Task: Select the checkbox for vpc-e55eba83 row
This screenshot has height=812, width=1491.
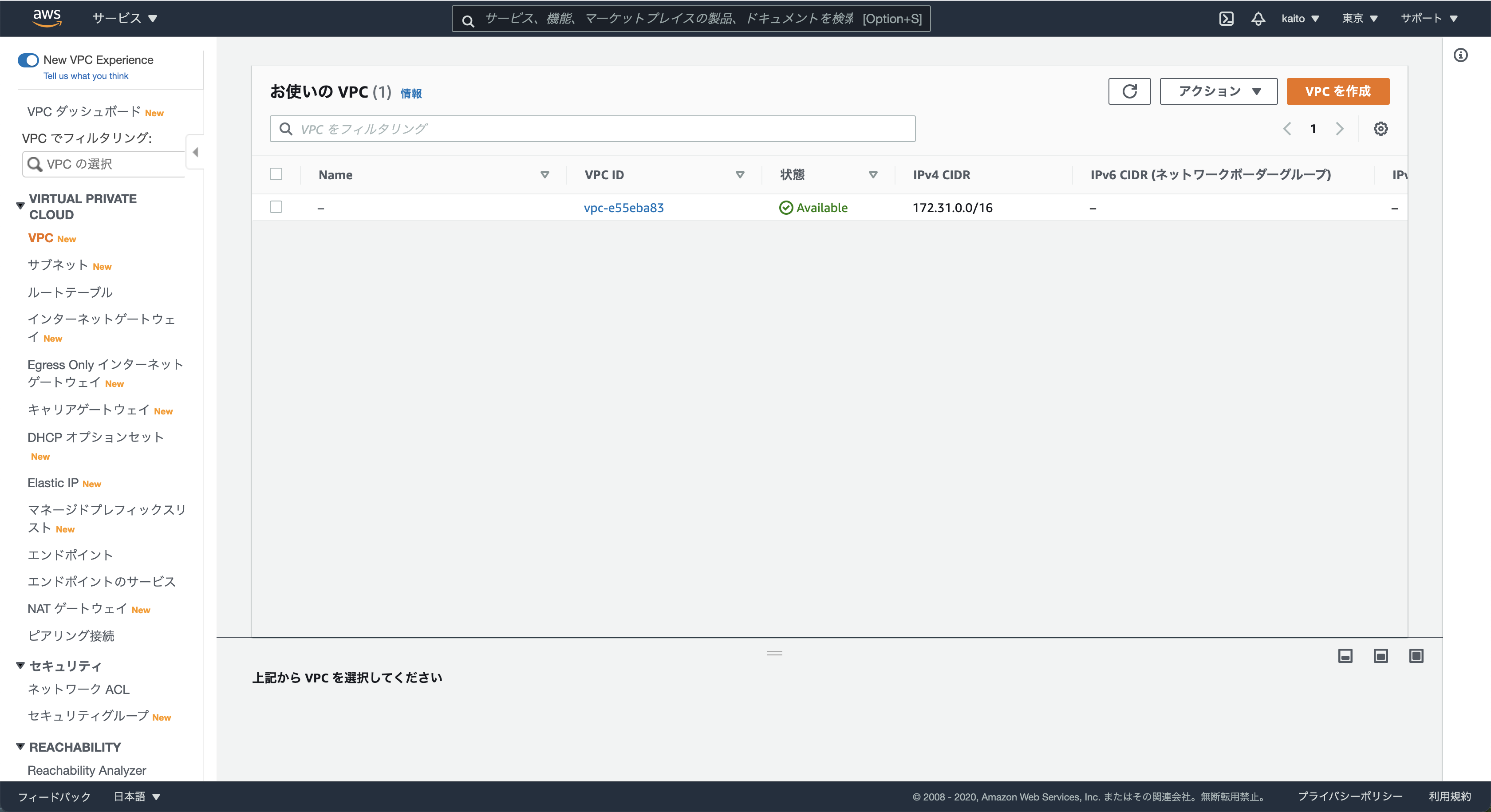Action: (276, 207)
